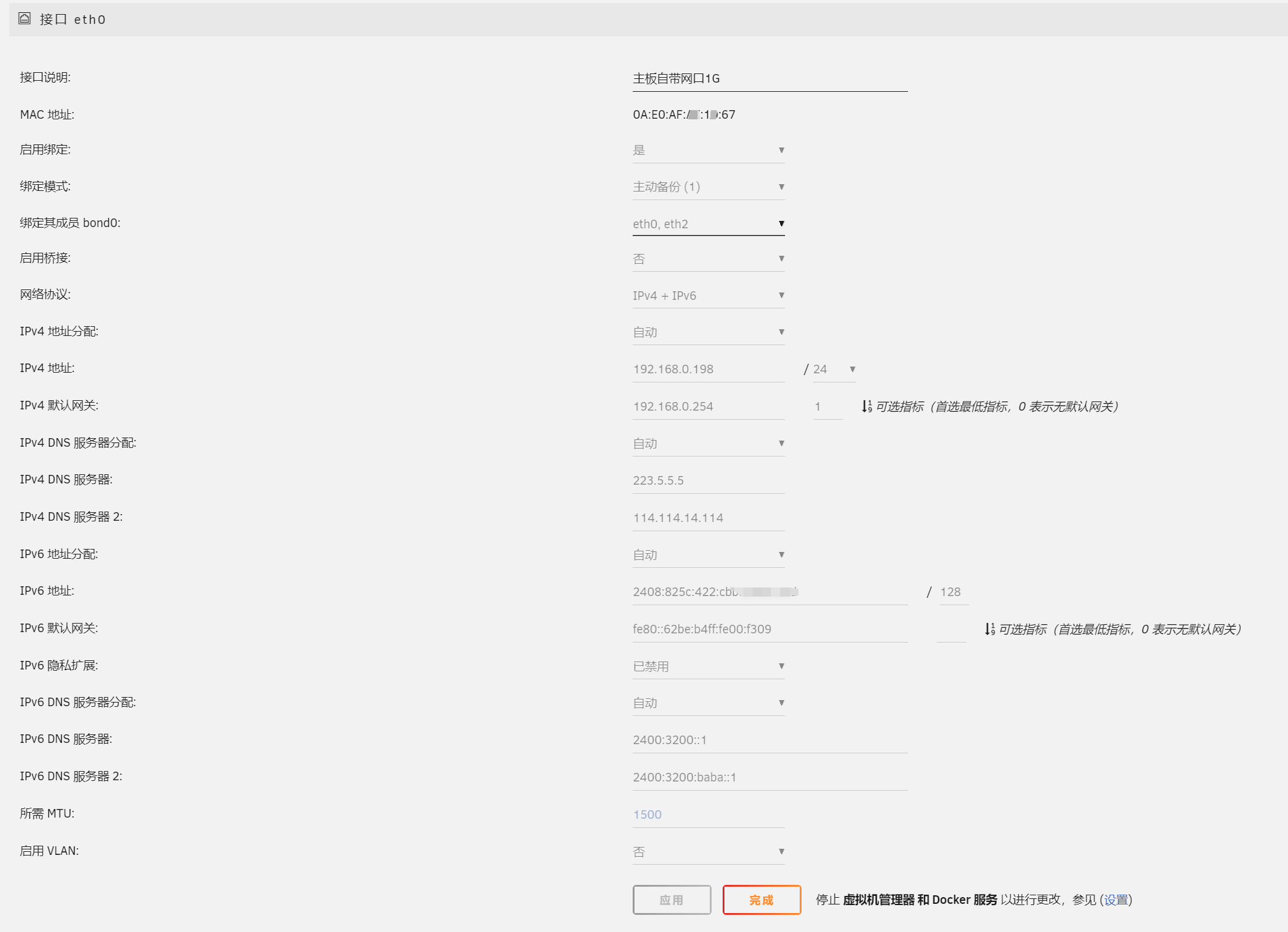The image size is (1288, 932).
Task: Click the IPv4 gateway metric sort icon
Action: tap(866, 406)
